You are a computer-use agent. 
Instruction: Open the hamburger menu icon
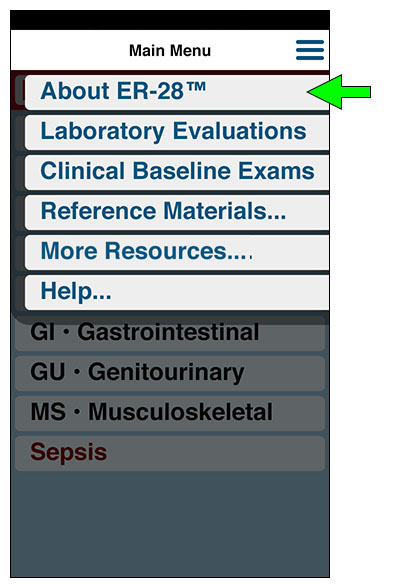(310, 50)
